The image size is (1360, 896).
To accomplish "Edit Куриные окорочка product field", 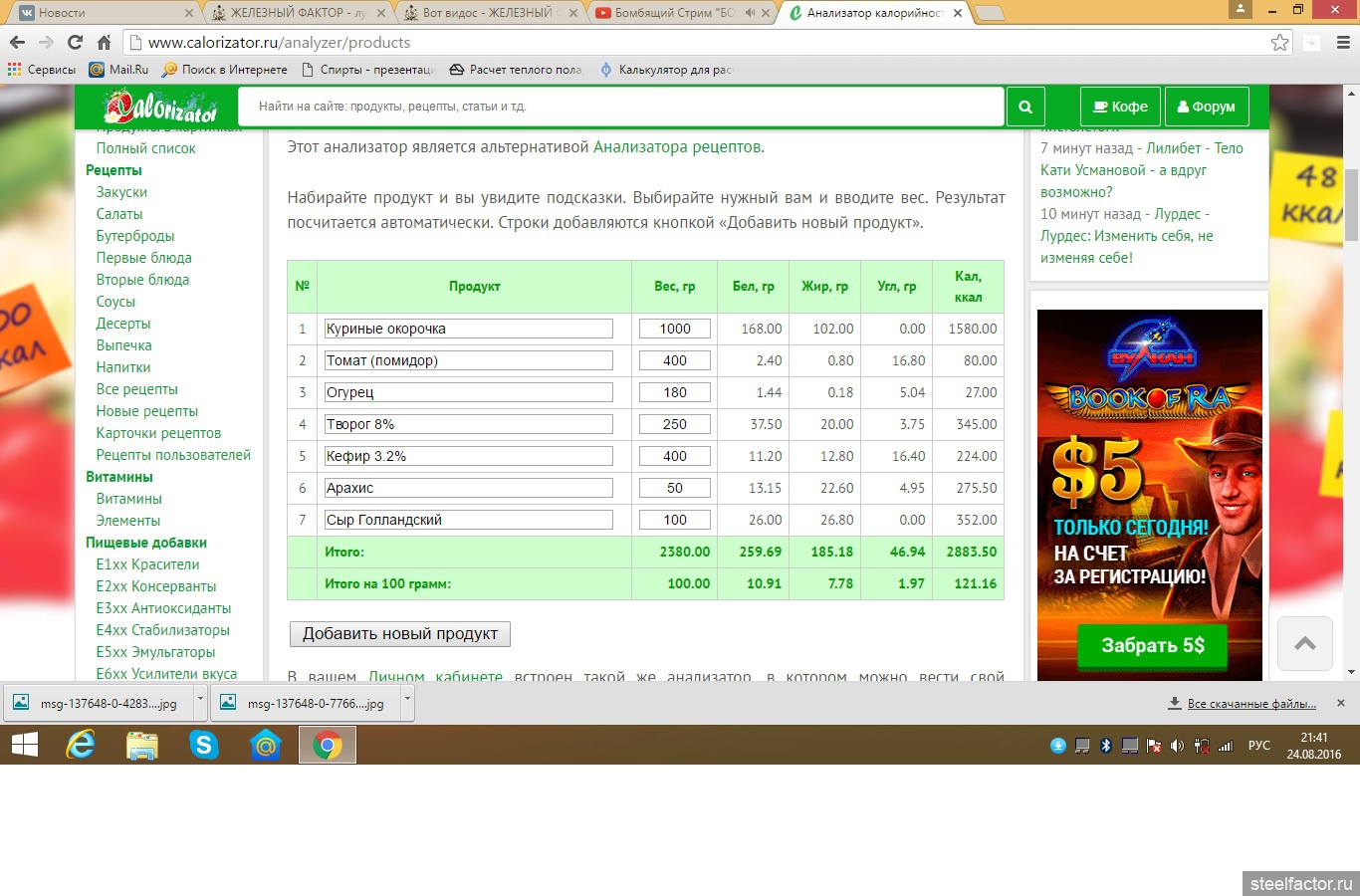I will click(468, 329).
